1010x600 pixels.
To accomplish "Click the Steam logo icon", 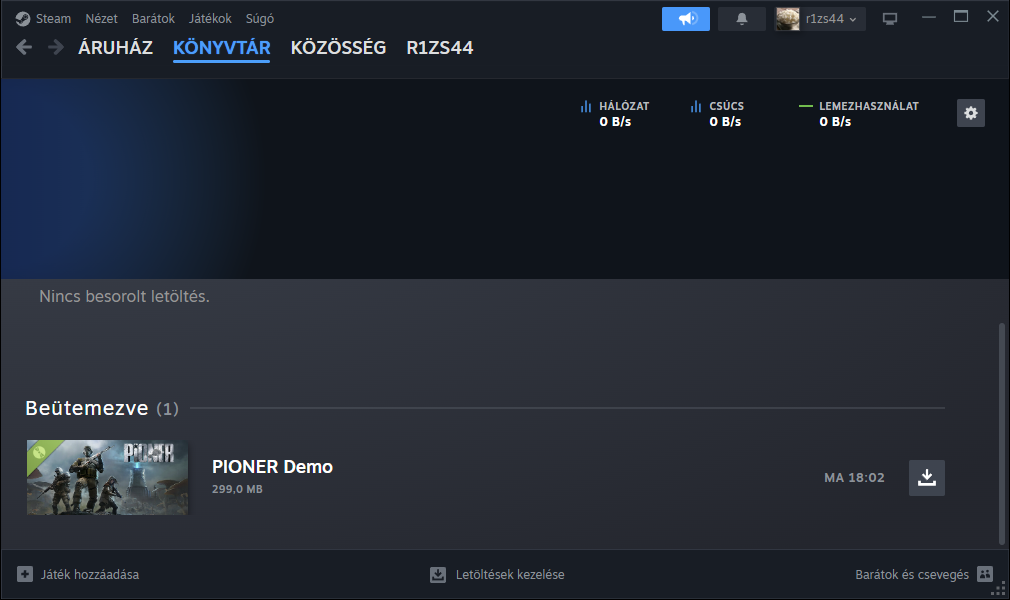I will (23, 19).
